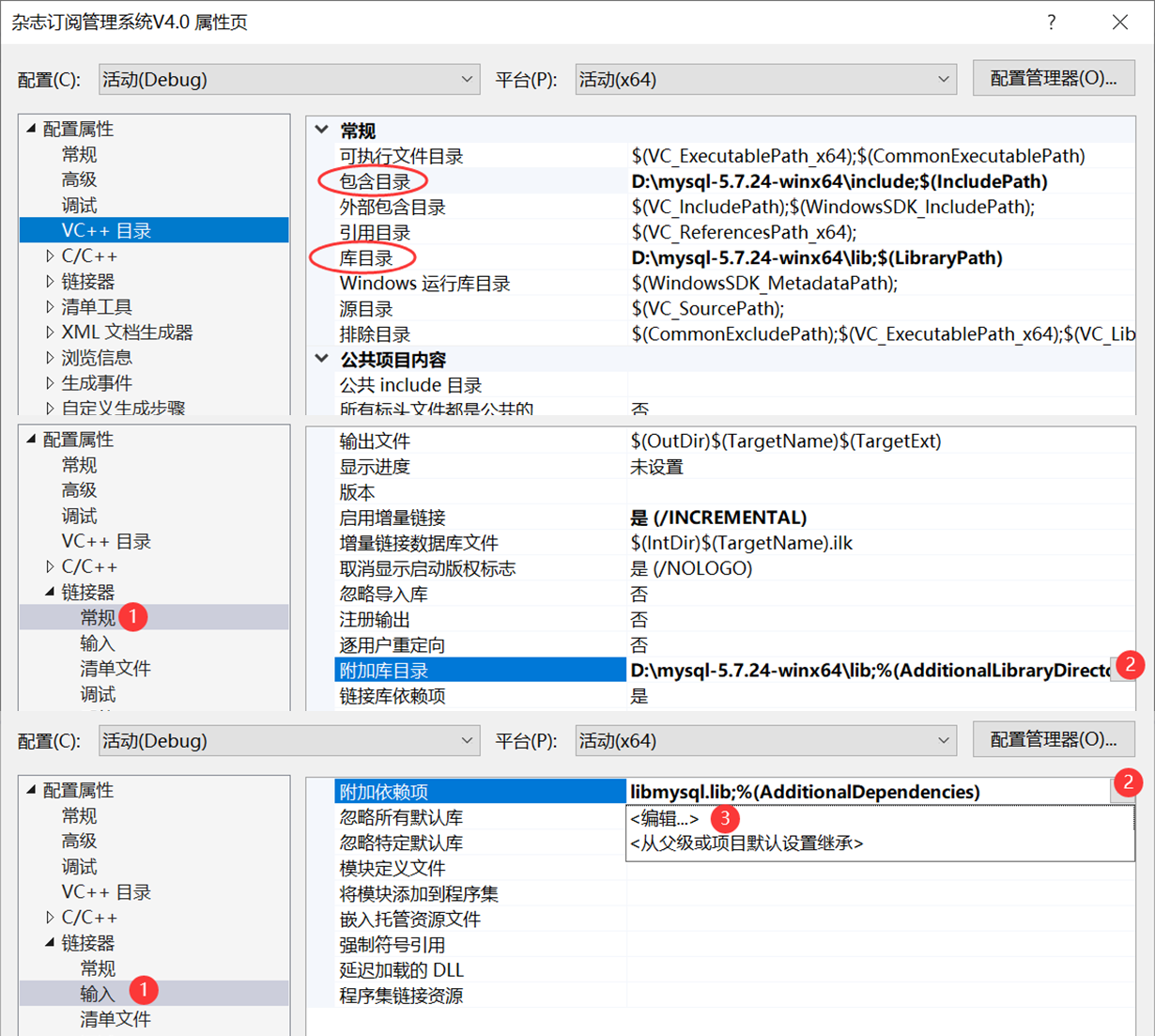Screen dimensions: 1155x1036
Task: Choose <从父级或项目默认设置继承> option
Action: (747, 843)
